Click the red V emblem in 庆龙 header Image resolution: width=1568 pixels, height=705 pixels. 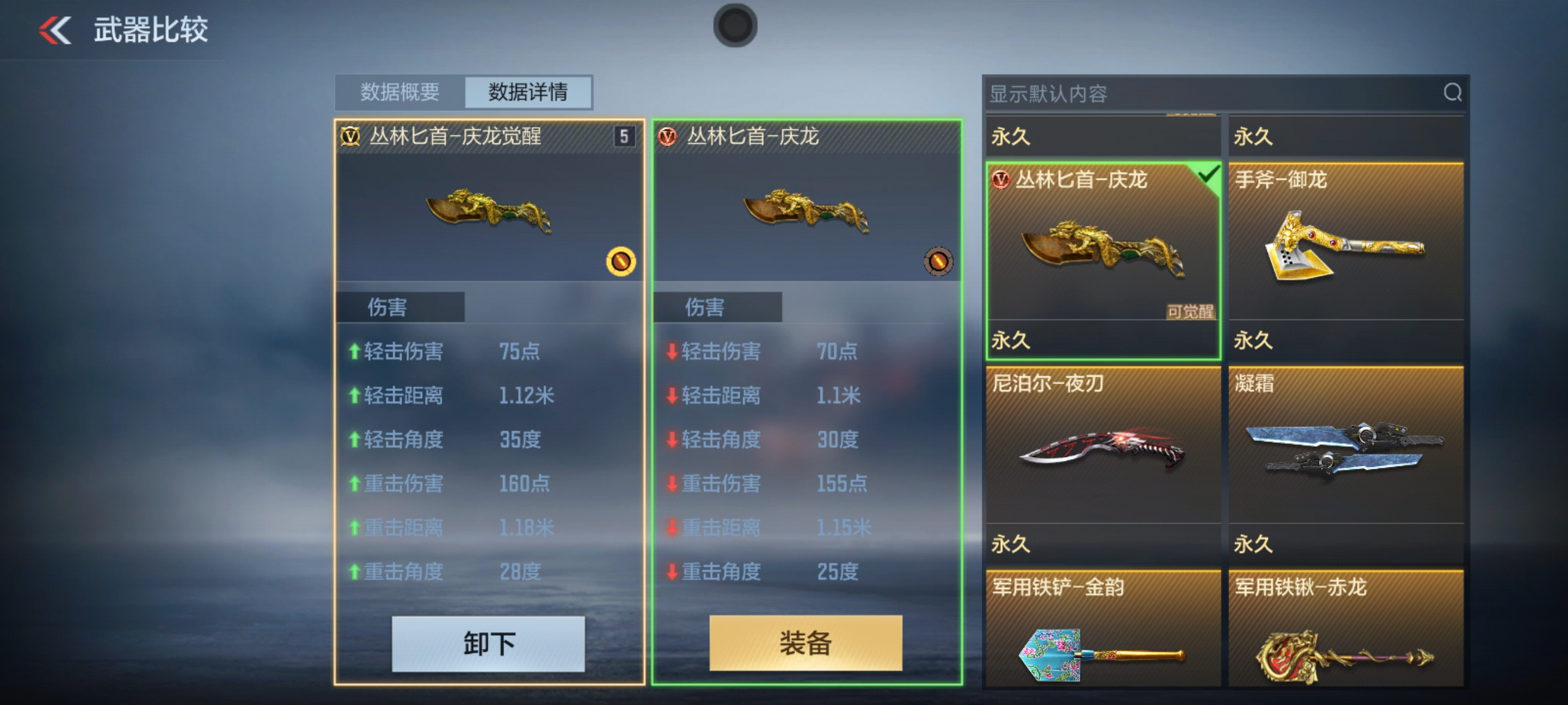click(667, 136)
